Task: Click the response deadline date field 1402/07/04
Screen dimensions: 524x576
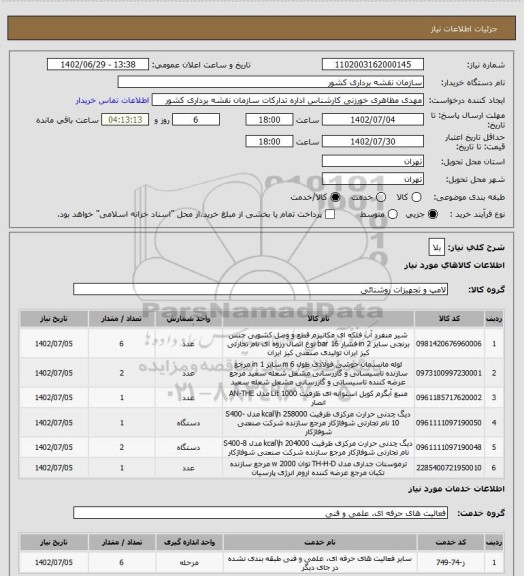Action: tap(373, 120)
